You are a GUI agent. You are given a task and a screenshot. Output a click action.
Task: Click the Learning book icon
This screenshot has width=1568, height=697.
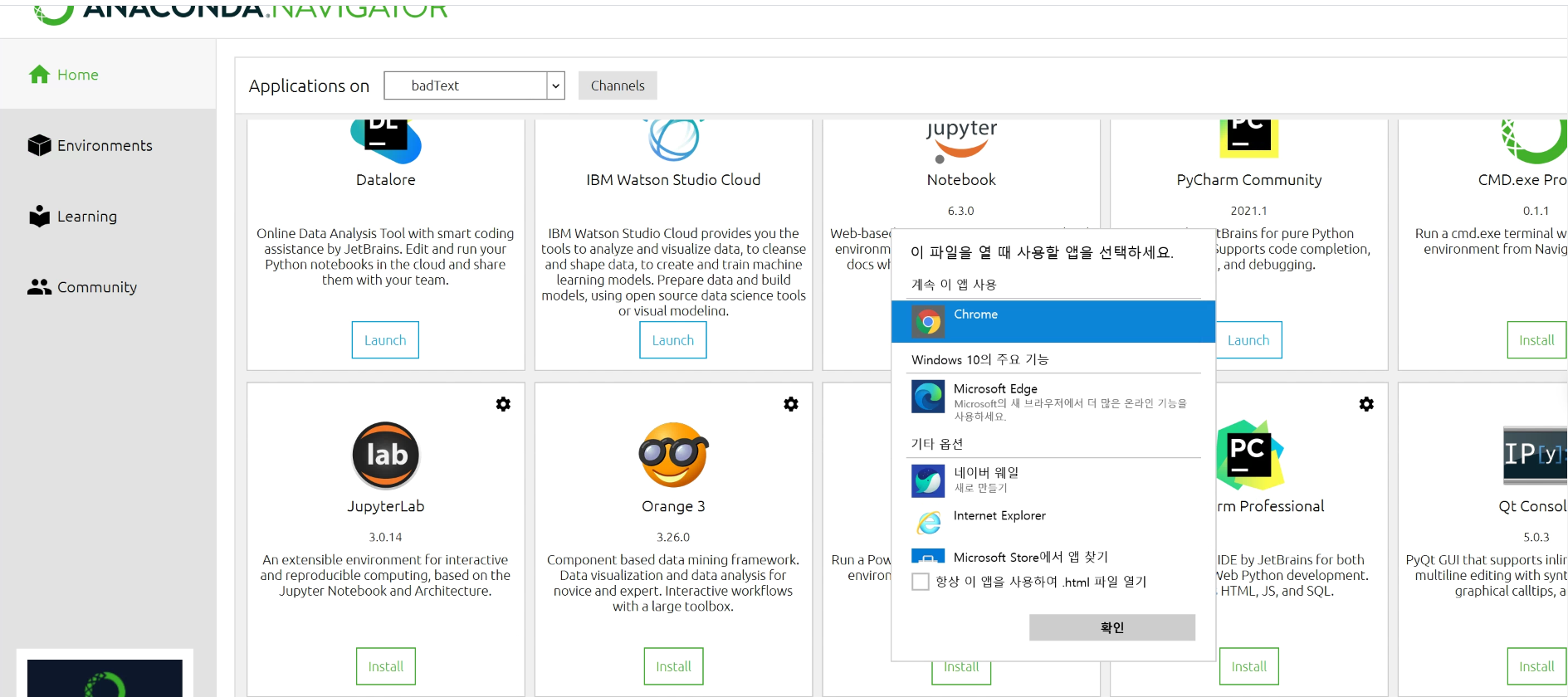39,216
